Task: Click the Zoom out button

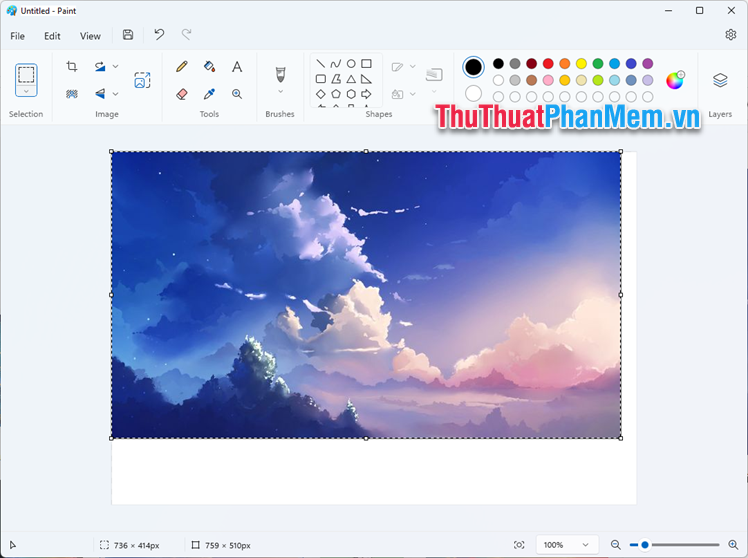Action: [615, 545]
